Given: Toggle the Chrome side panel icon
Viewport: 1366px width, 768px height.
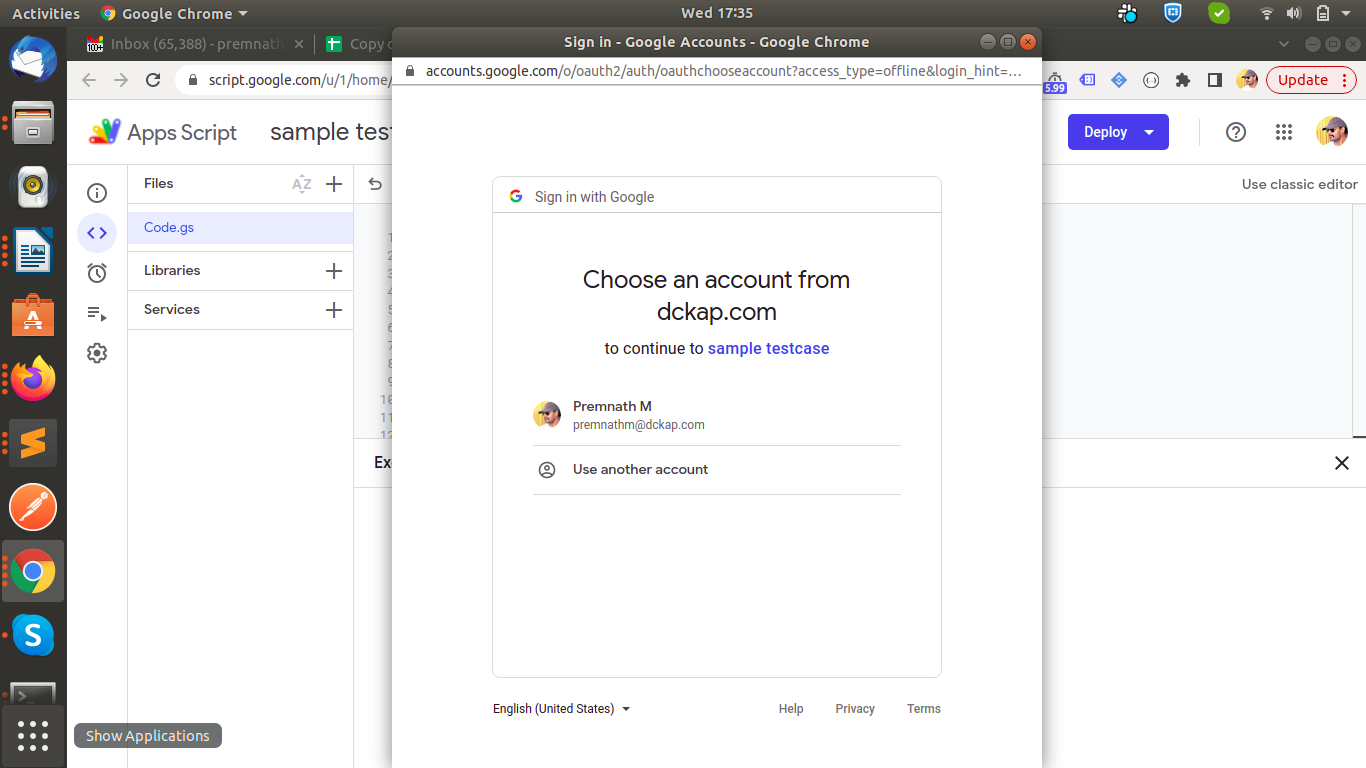Looking at the screenshot, I should (x=1215, y=80).
